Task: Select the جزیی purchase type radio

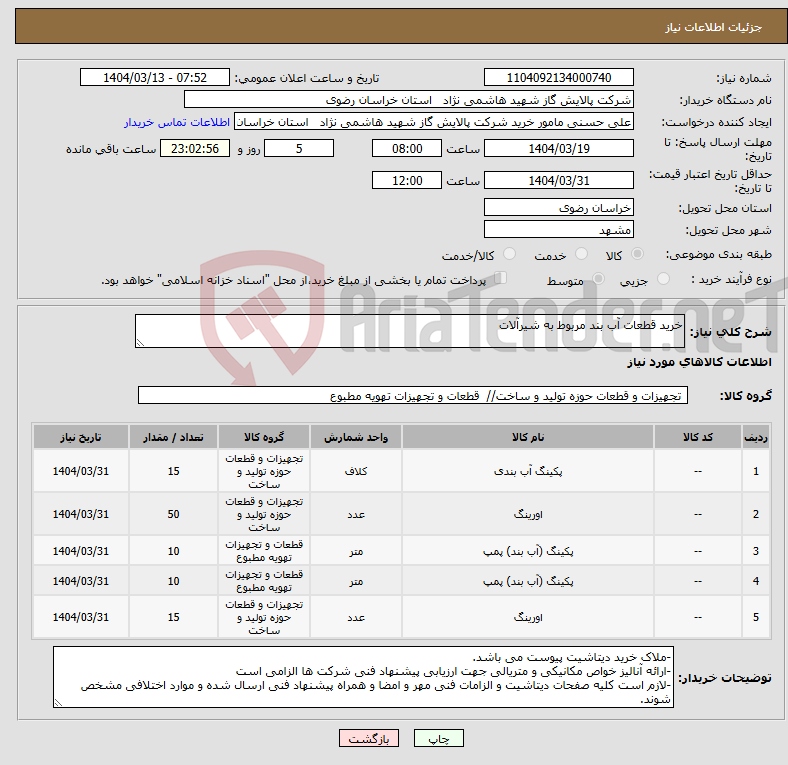Action: pyautogui.click(x=663, y=278)
